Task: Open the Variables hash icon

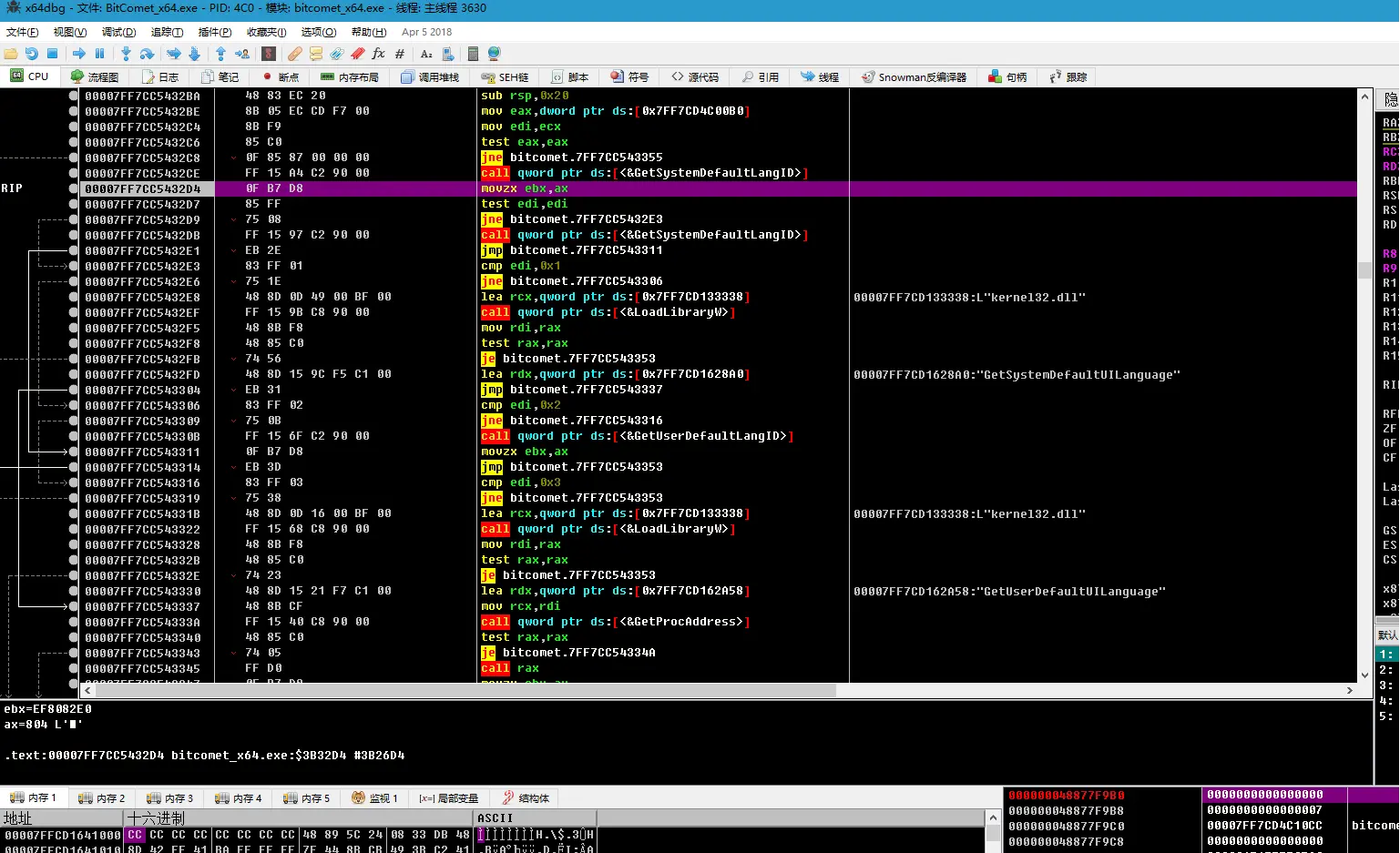Action: point(400,54)
